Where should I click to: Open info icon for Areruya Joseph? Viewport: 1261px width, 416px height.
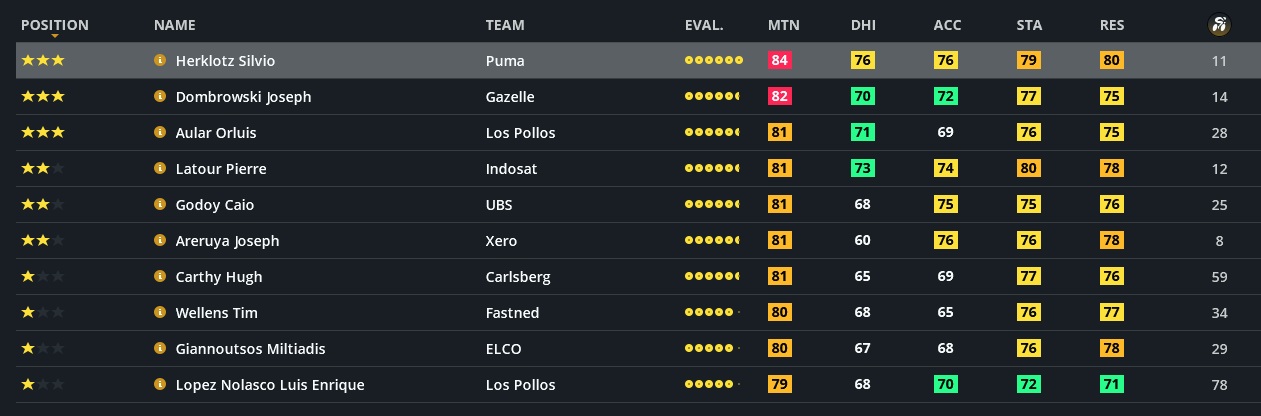click(159, 241)
